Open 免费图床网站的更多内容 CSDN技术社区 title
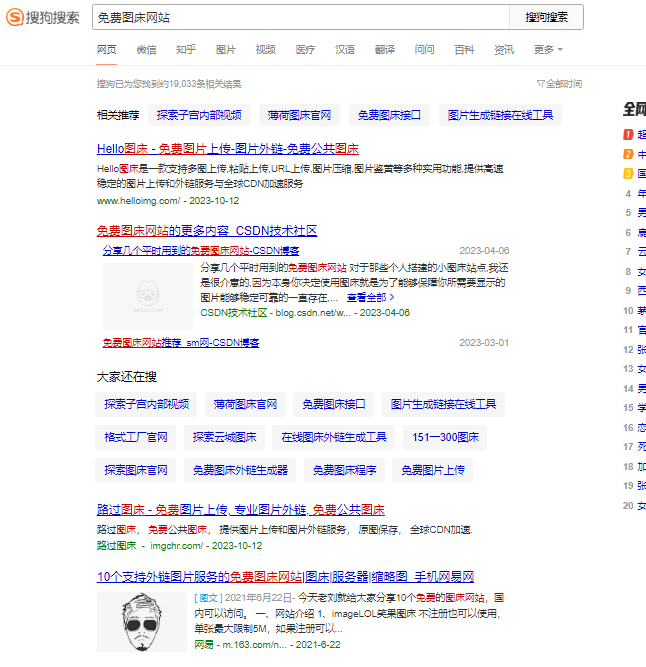646x667 pixels. 207,231
